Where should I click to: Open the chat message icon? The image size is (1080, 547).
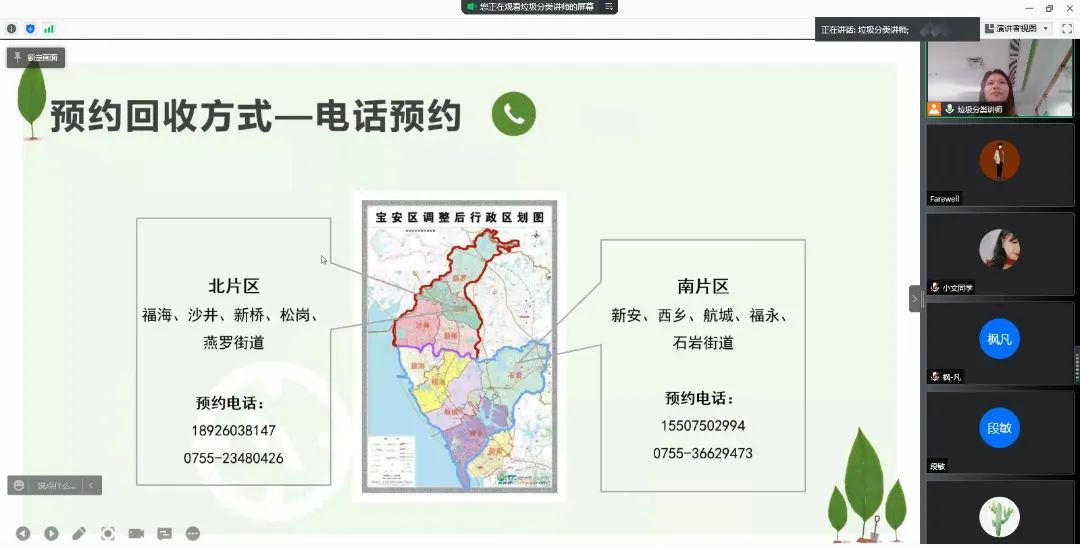click(164, 534)
